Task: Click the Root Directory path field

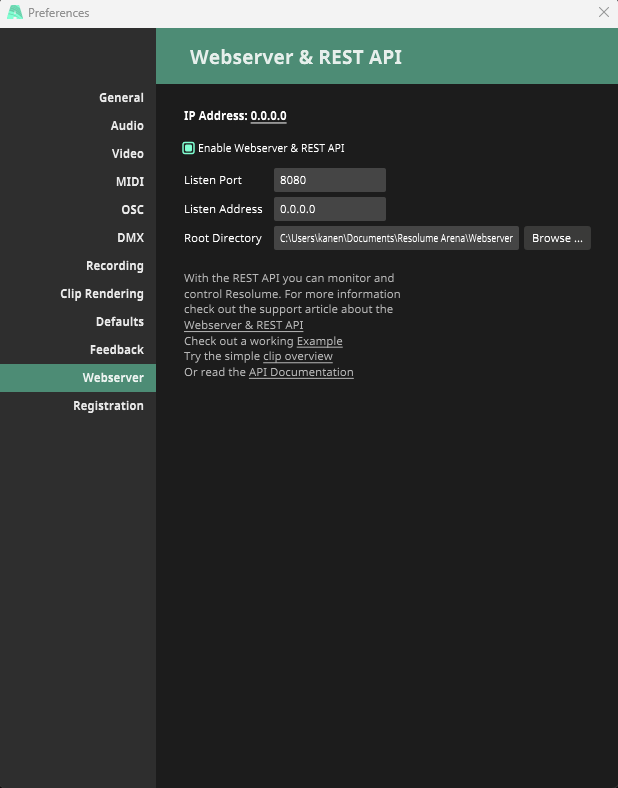Action: click(396, 238)
